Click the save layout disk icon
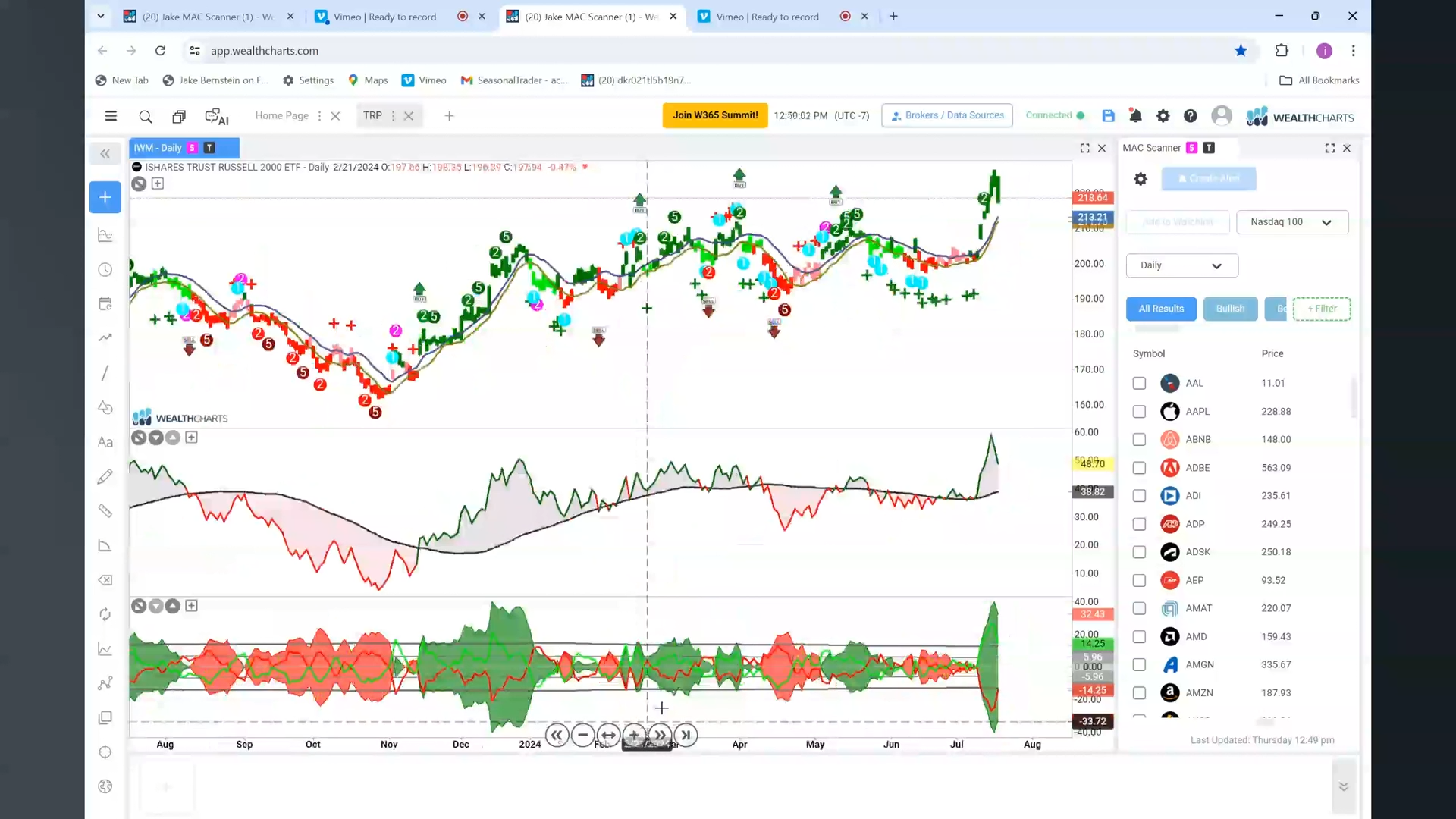This screenshot has width=1456, height=819. click(x=1108, y=116)
